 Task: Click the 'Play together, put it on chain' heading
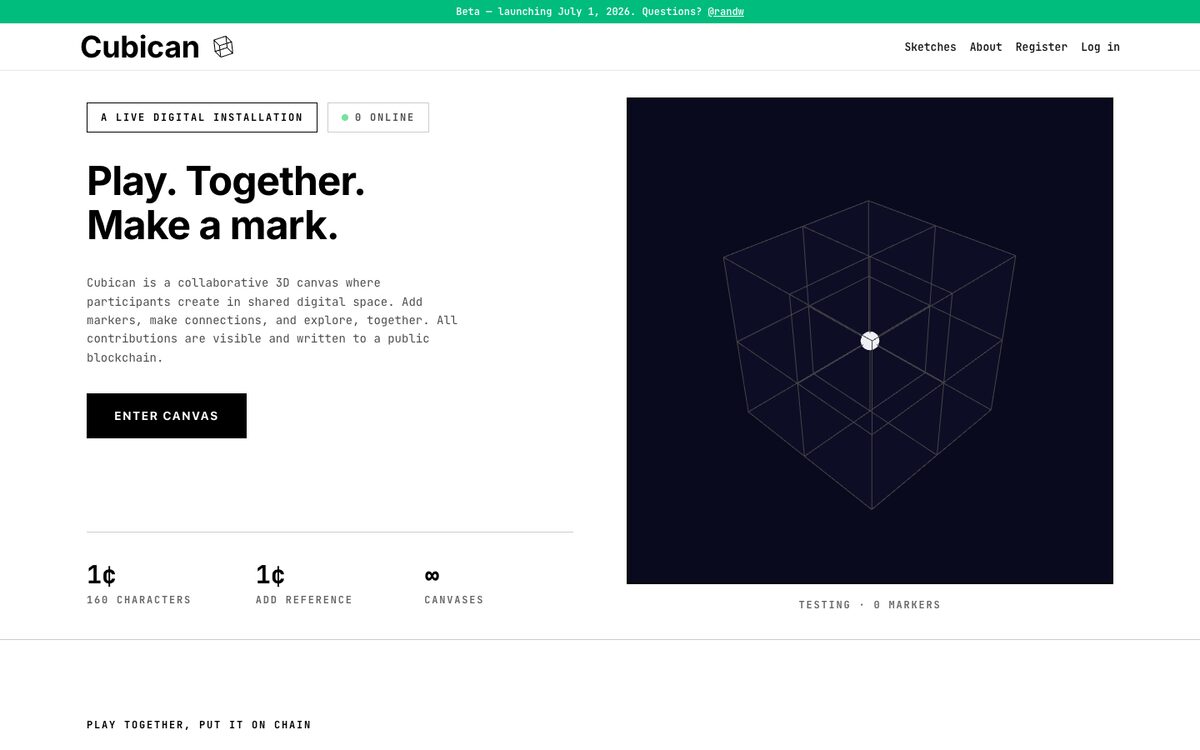click(x=199, y=724)
